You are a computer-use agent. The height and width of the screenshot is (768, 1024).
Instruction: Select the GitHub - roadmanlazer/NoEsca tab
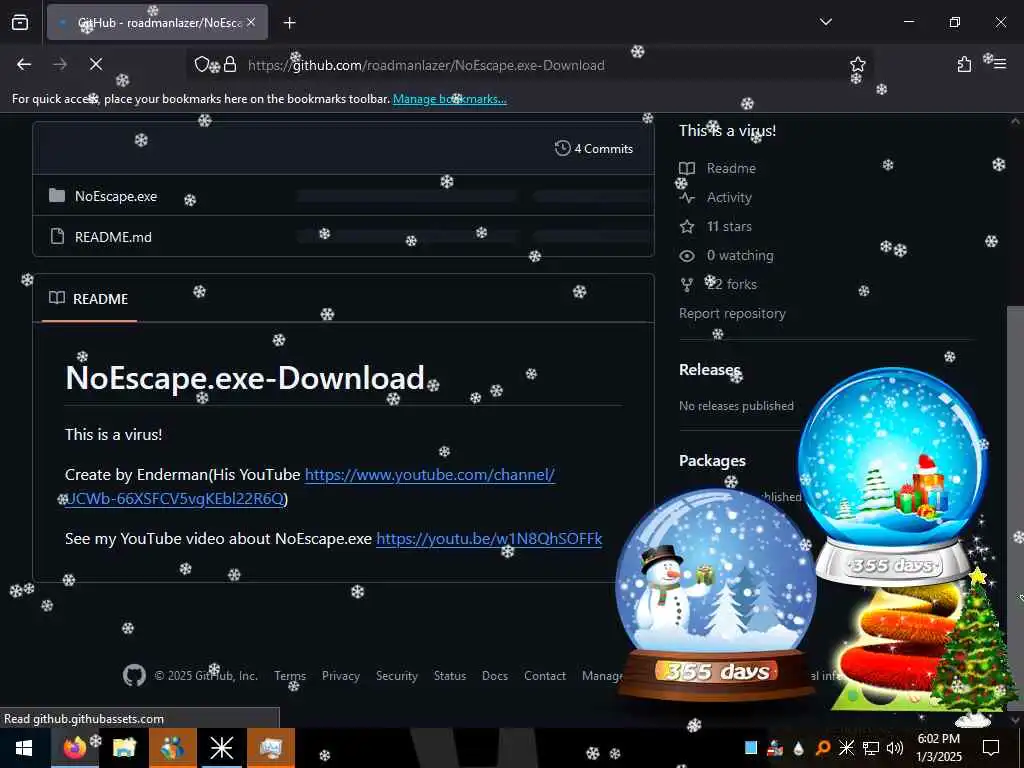(x=157, y=23)
